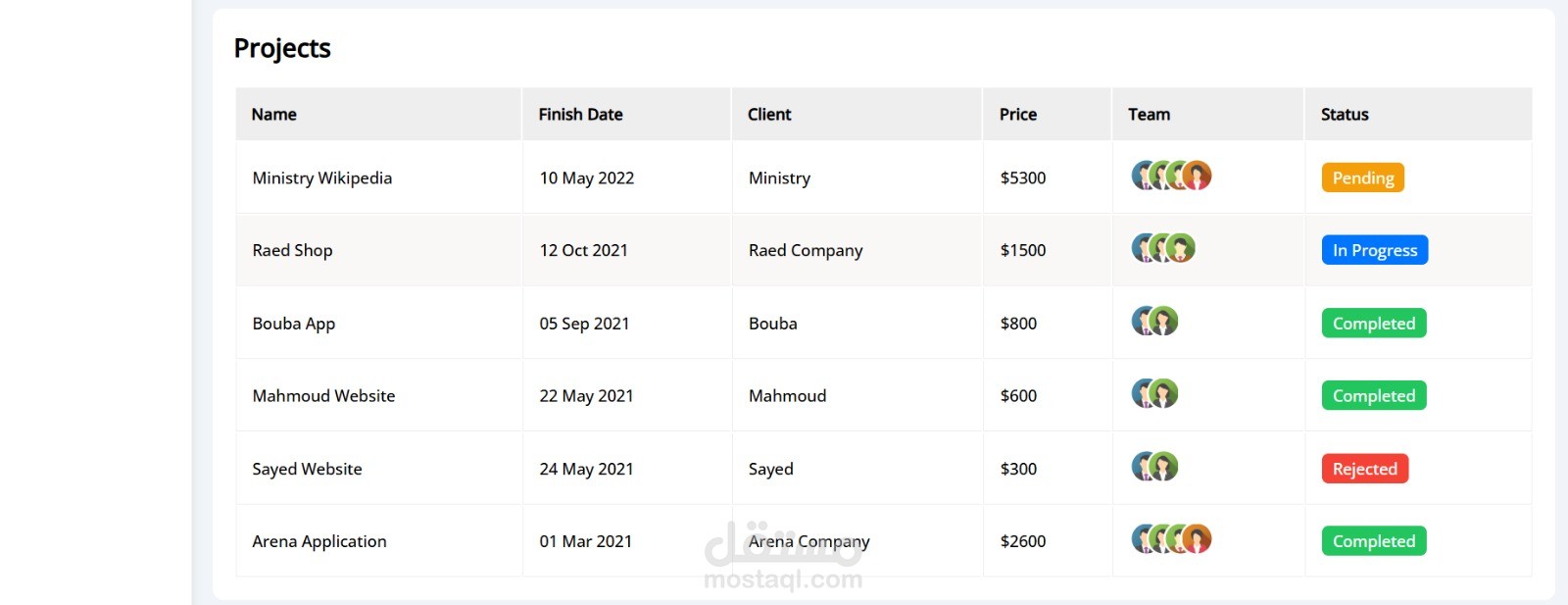Image resolution: width=1568 pixels, height=605 pixels.
Task: Click the Status column header
Action: tap(1344, 115)
